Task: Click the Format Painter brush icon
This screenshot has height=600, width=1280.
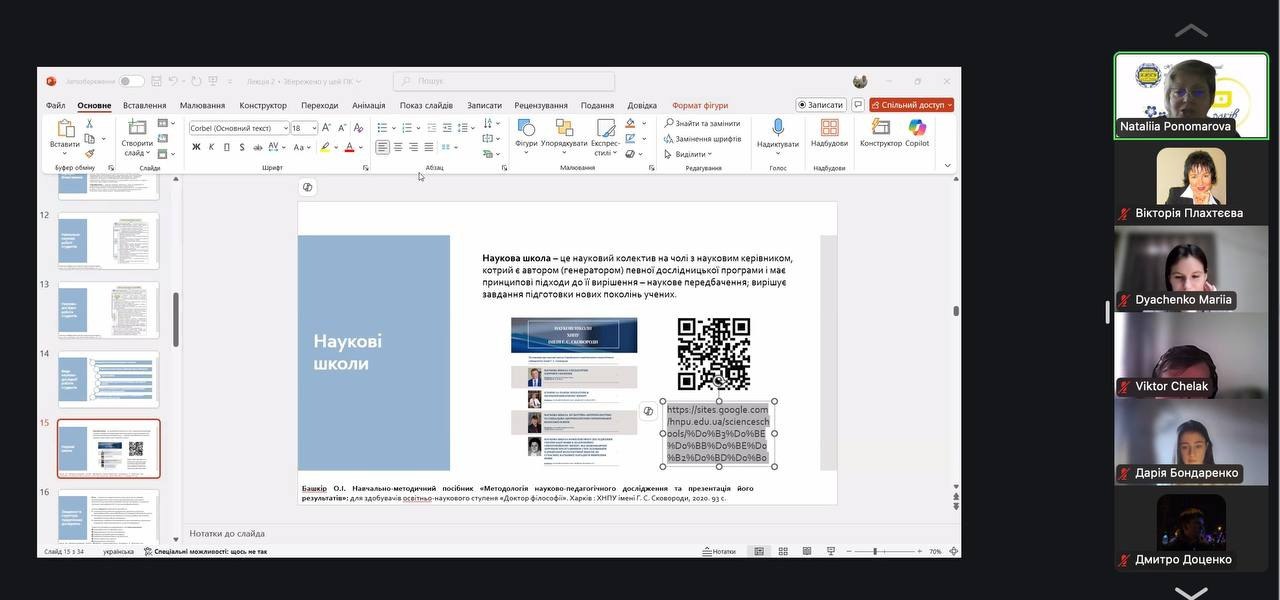Action: coord(89,154)
